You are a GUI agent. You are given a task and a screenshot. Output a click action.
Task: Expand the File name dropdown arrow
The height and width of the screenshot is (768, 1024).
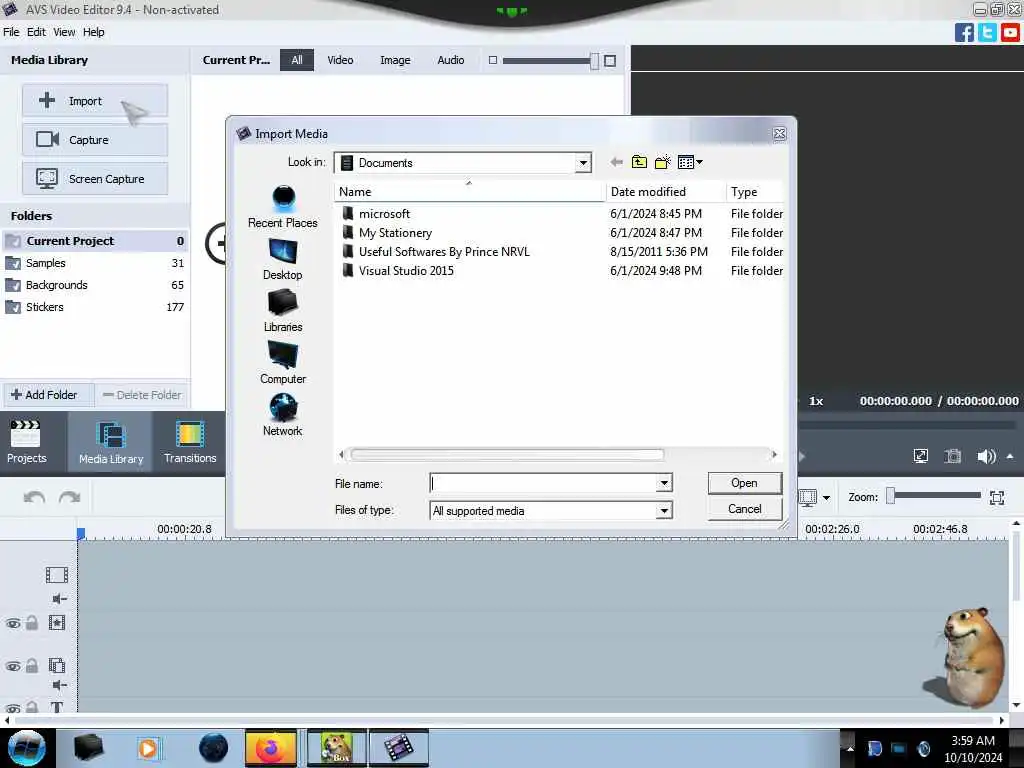pyautogui.click(x=664, y=483)
